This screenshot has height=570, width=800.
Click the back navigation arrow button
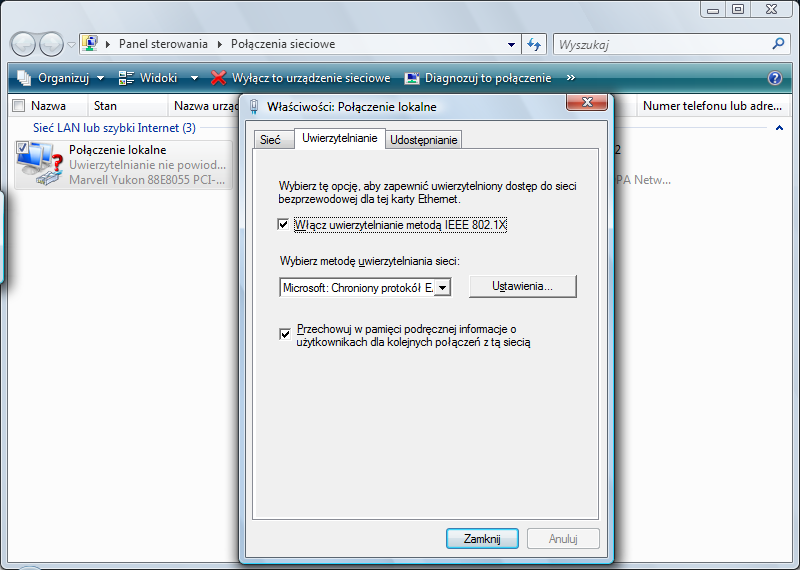[24, 44]
